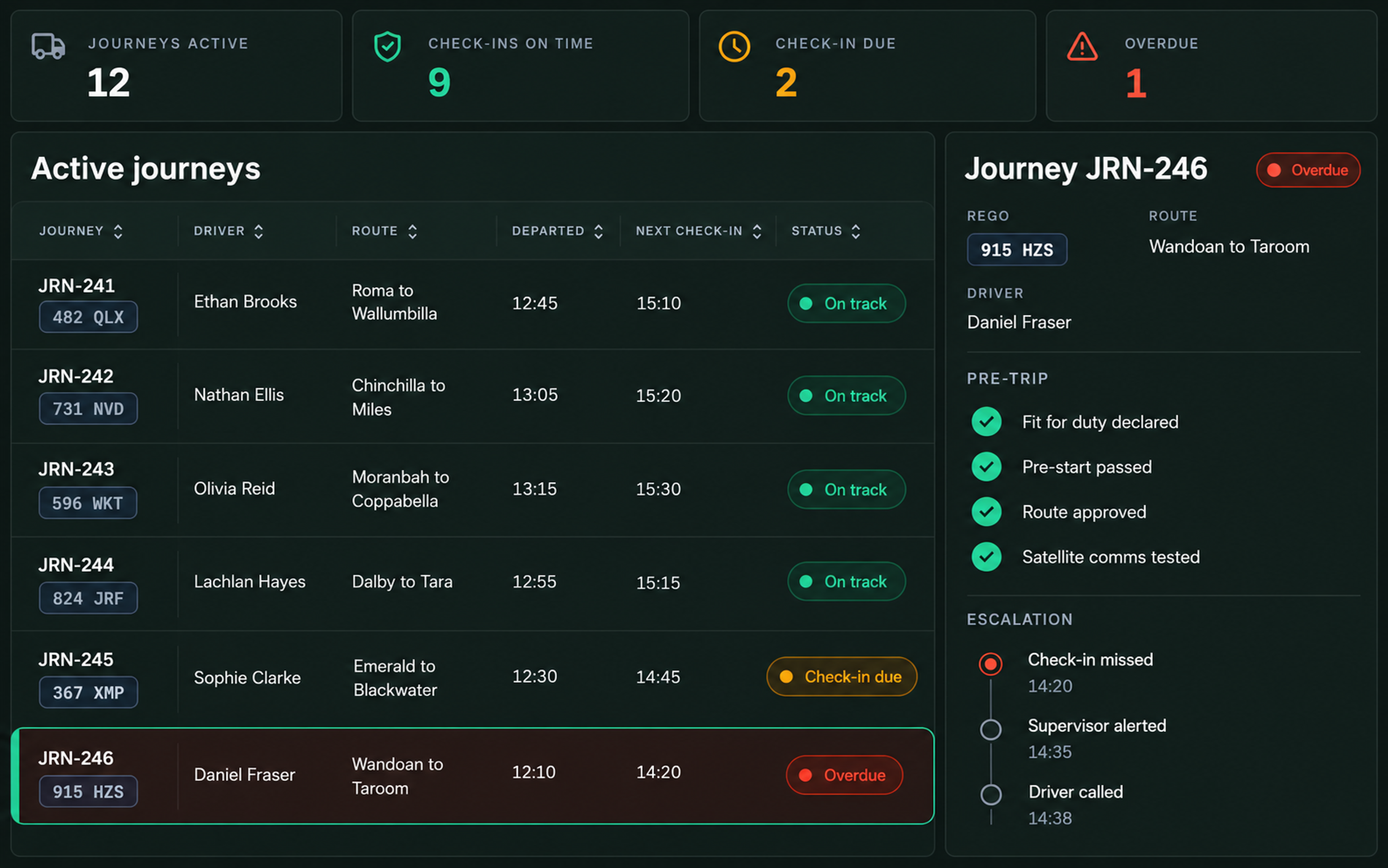Click the On track status for JRN-243
Viewport: 1388px width, 868px height.
coord(847,490)
